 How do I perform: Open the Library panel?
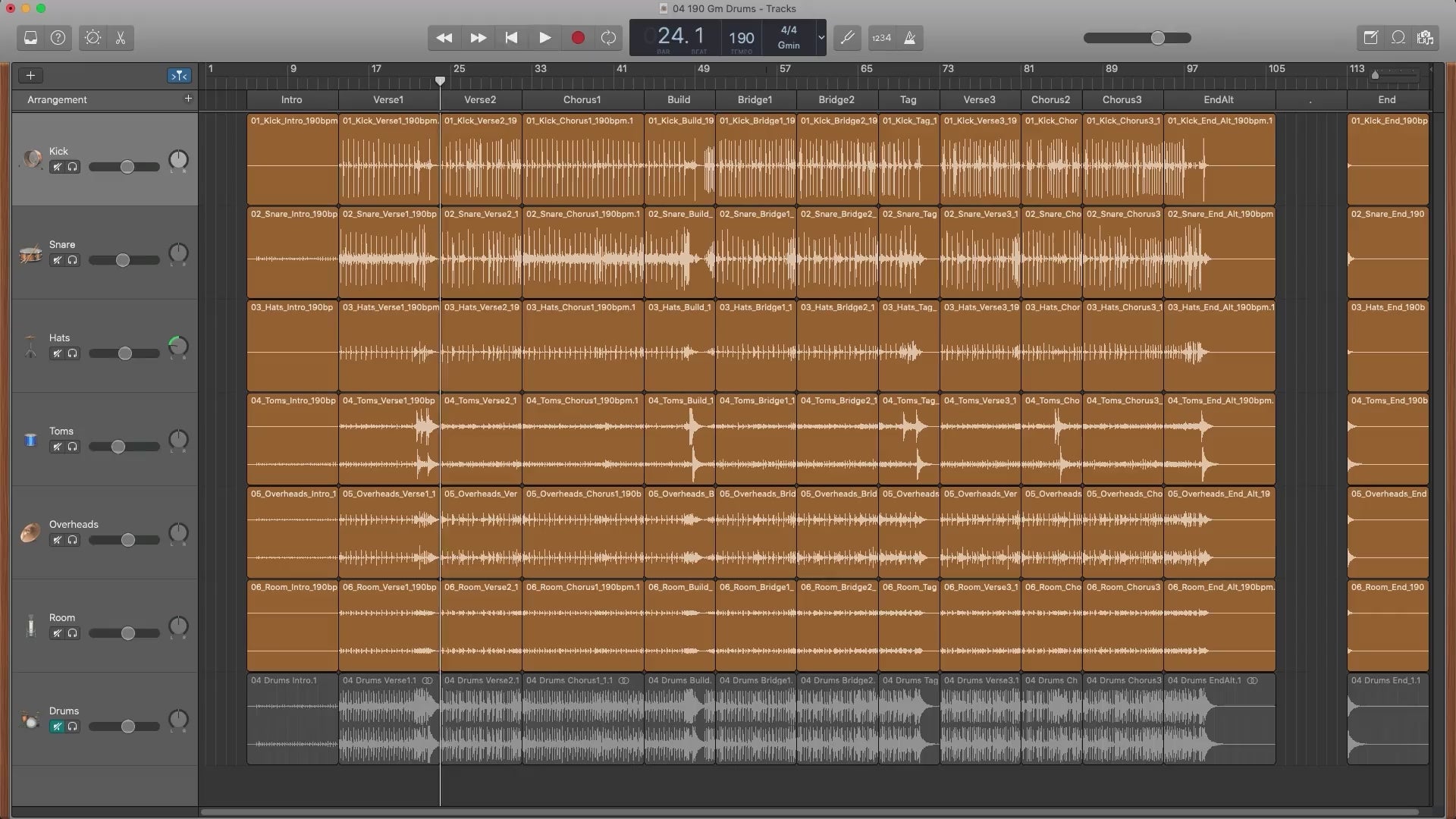[x=30, y=38]
